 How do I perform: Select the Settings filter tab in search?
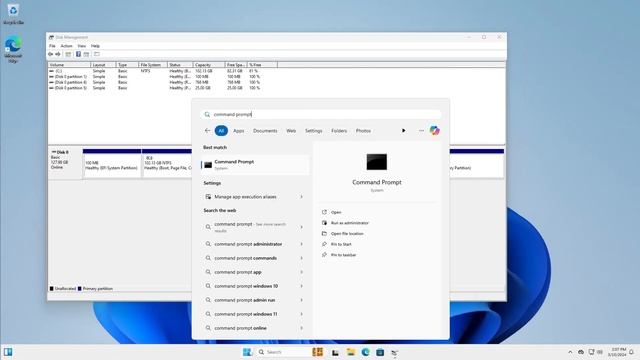[313, 131]
